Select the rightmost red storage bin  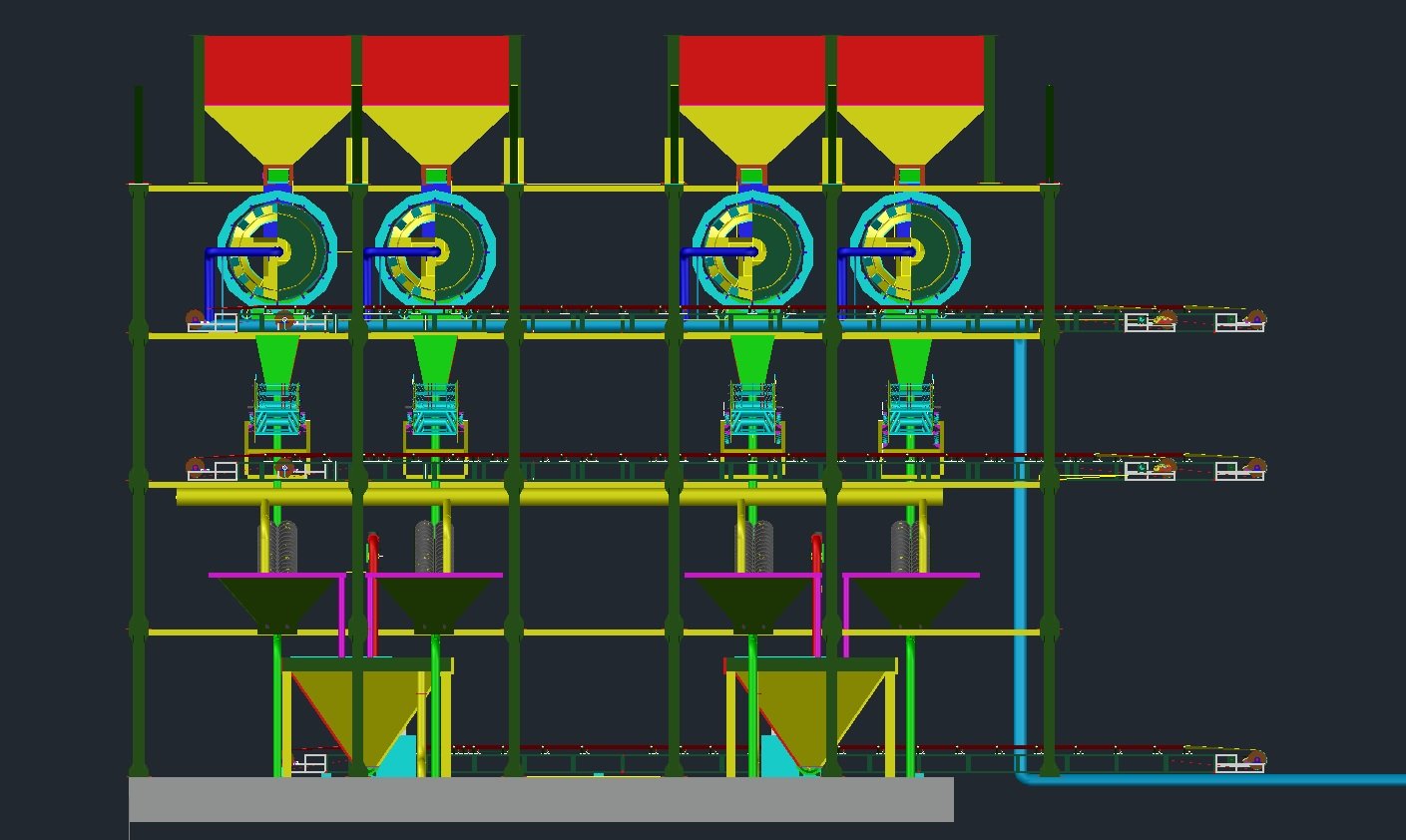pos(910,70)
